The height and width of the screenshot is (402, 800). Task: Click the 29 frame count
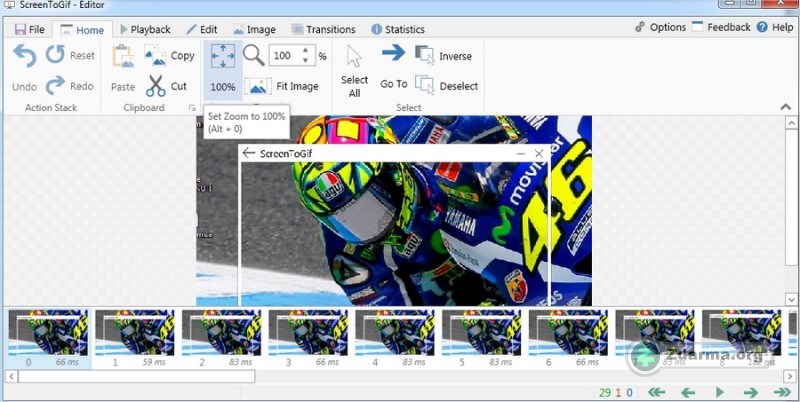click(605, 392)
